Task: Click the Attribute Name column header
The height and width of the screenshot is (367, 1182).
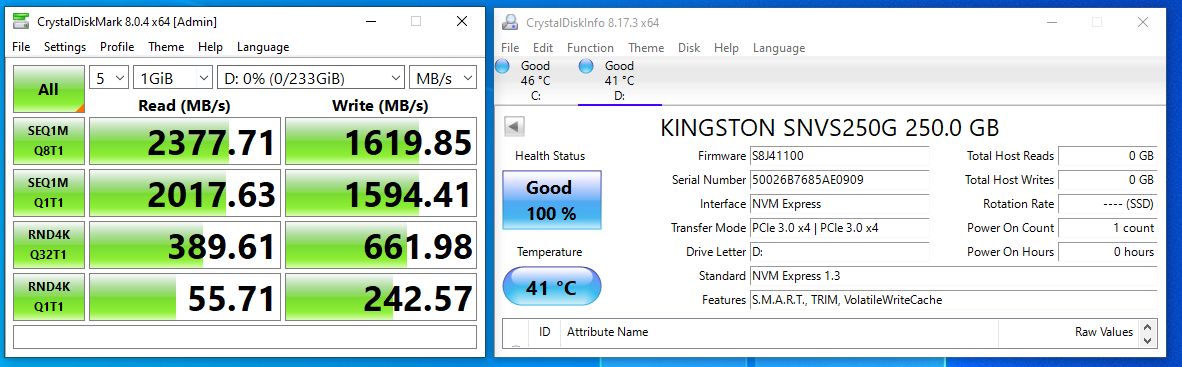Action: pyautogui.click(x=779, y=332)
